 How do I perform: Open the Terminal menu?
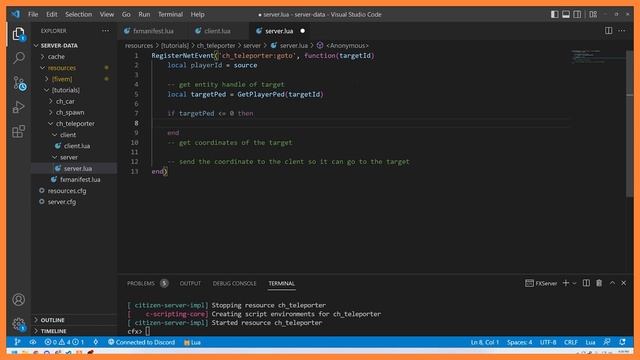pos(170,14)
